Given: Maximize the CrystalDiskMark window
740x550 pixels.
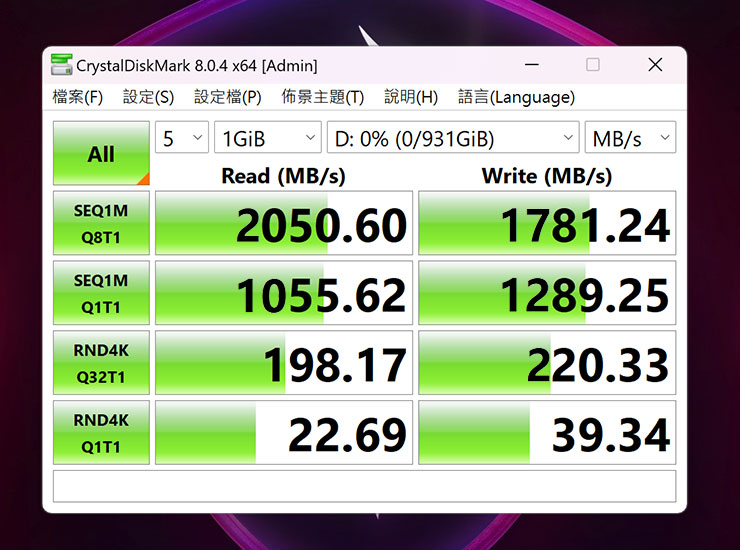Looking at the screenshot, I should pos(593,65).
